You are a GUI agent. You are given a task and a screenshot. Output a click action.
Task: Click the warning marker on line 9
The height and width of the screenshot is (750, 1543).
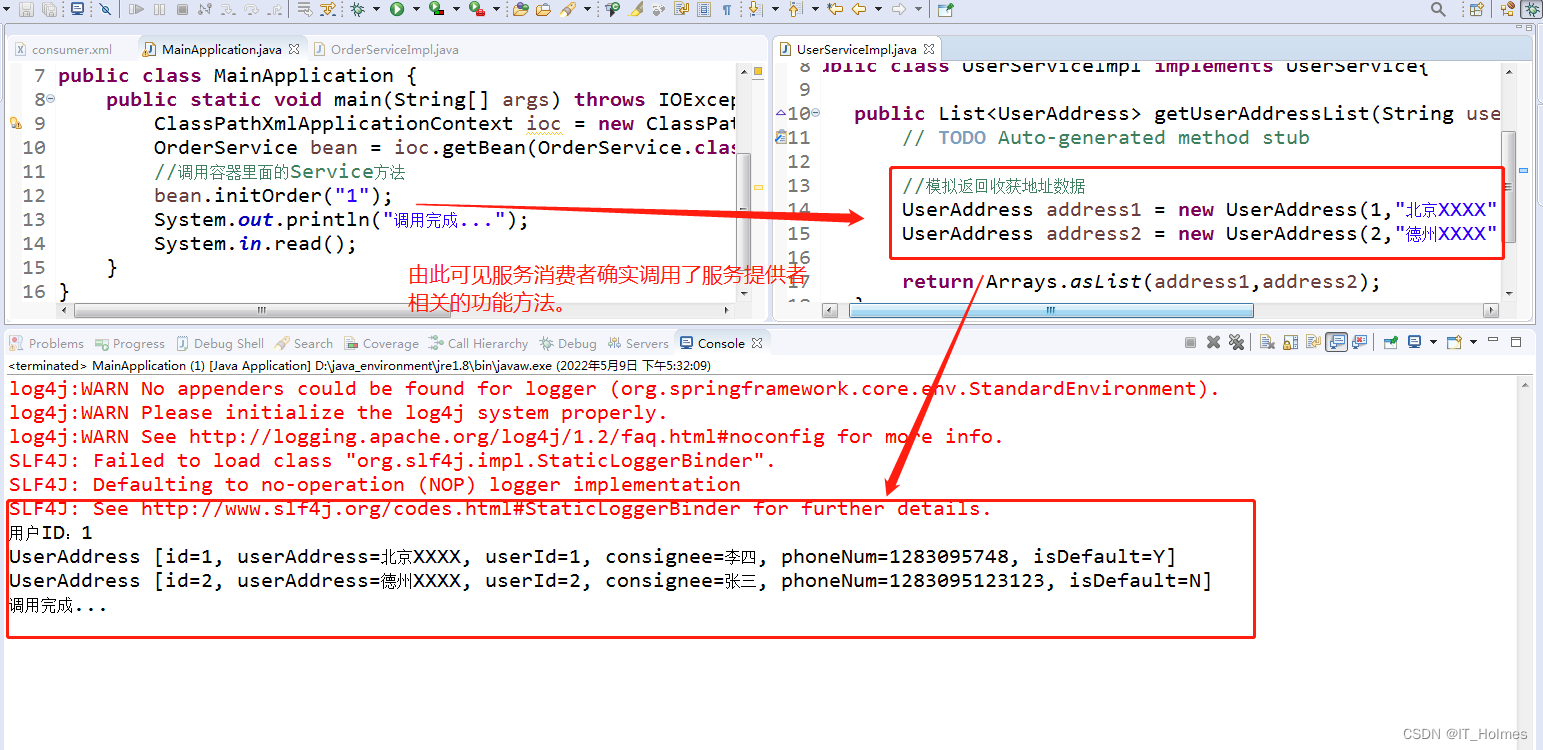[x=14, y=124]
